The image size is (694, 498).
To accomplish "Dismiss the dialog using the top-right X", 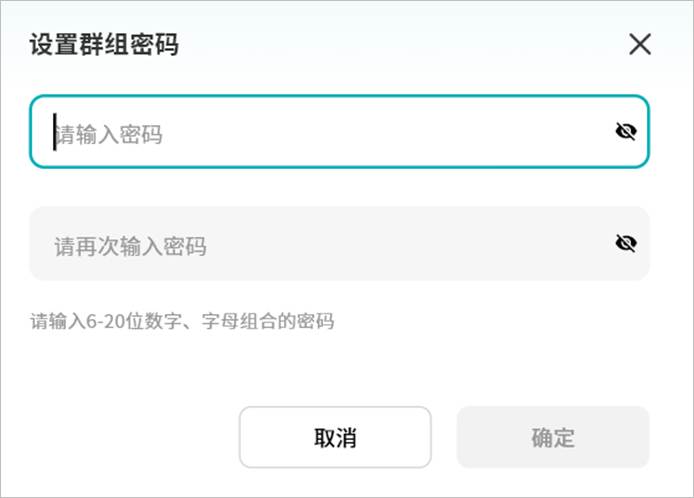I will (639, 44).
